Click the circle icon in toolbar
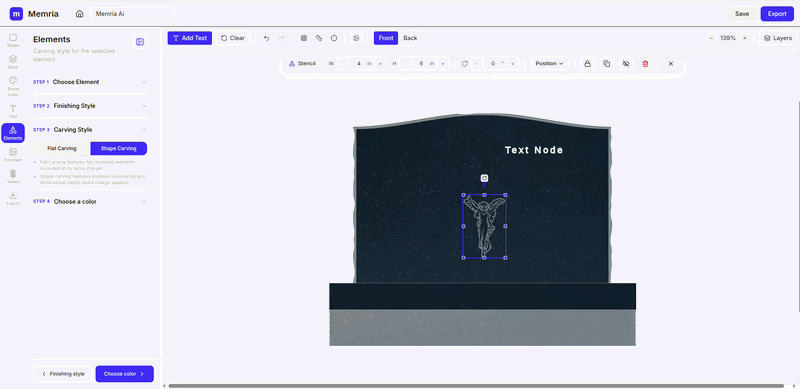This screenshot has width=800, height=389. click(x=334, y=38)
